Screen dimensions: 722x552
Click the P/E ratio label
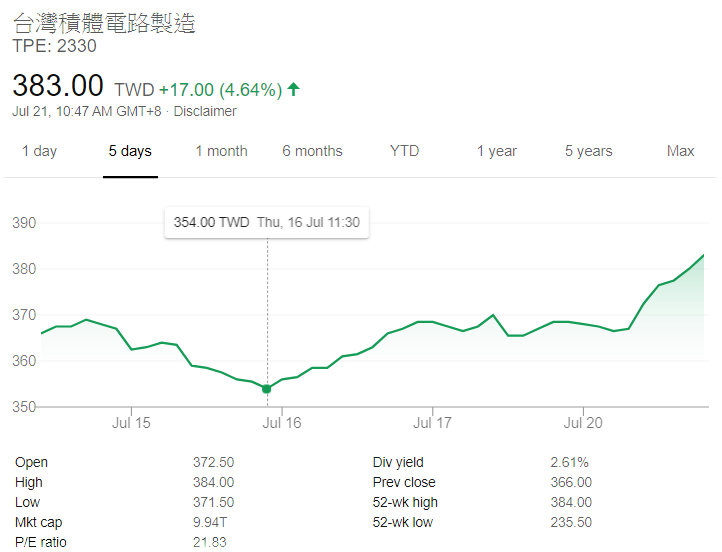pos(41,542)
